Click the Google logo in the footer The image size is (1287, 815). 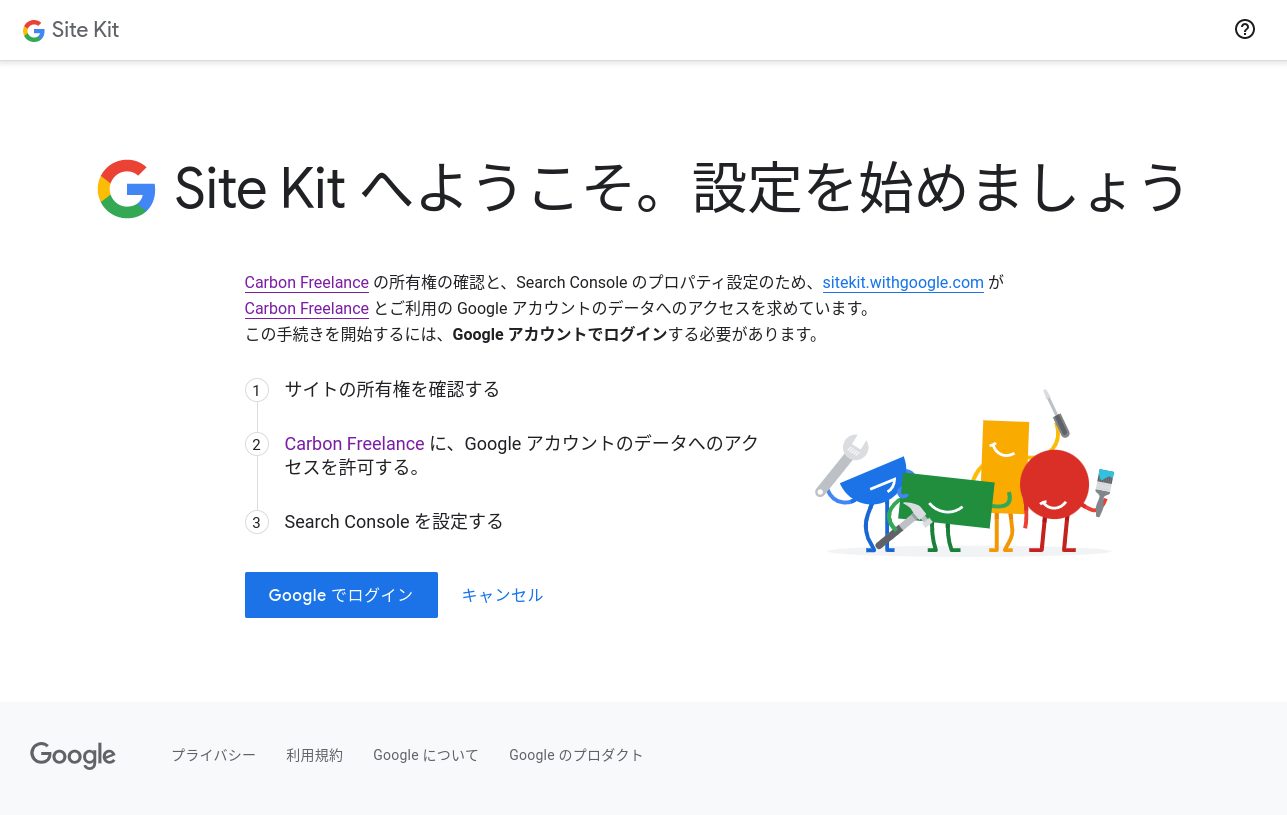pyautogui.click(x=73, y=756)
